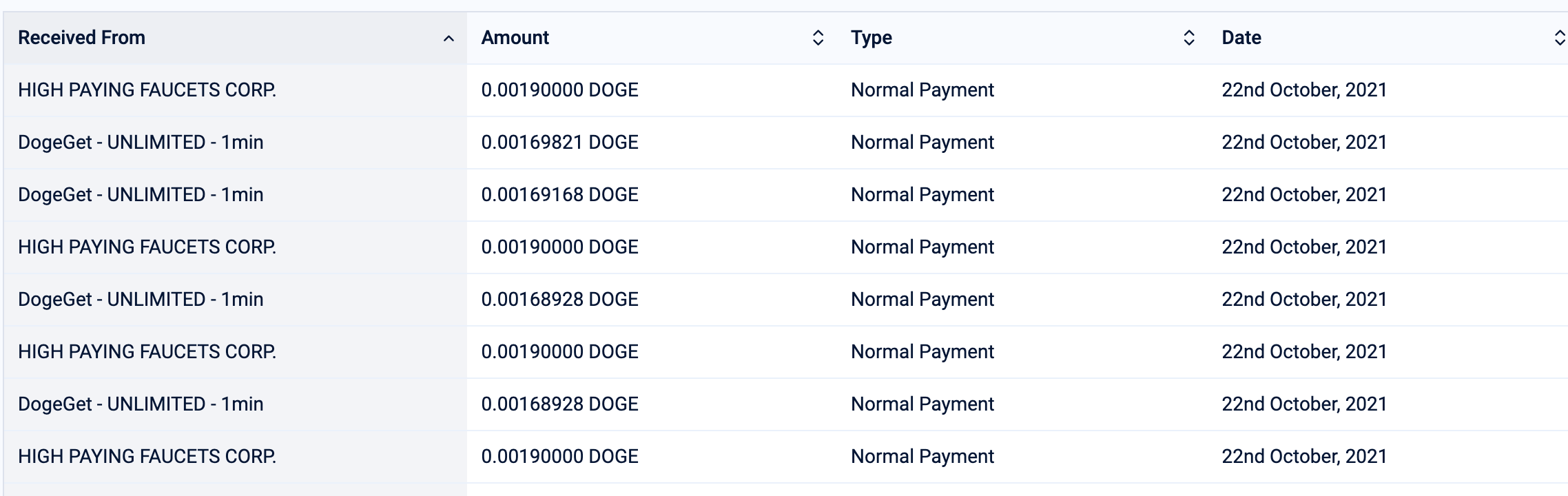Click the 0.00169168 DOGE amount cell
Screen dimensions: 1568x496
pyautogui.click(x=559, y=195)
